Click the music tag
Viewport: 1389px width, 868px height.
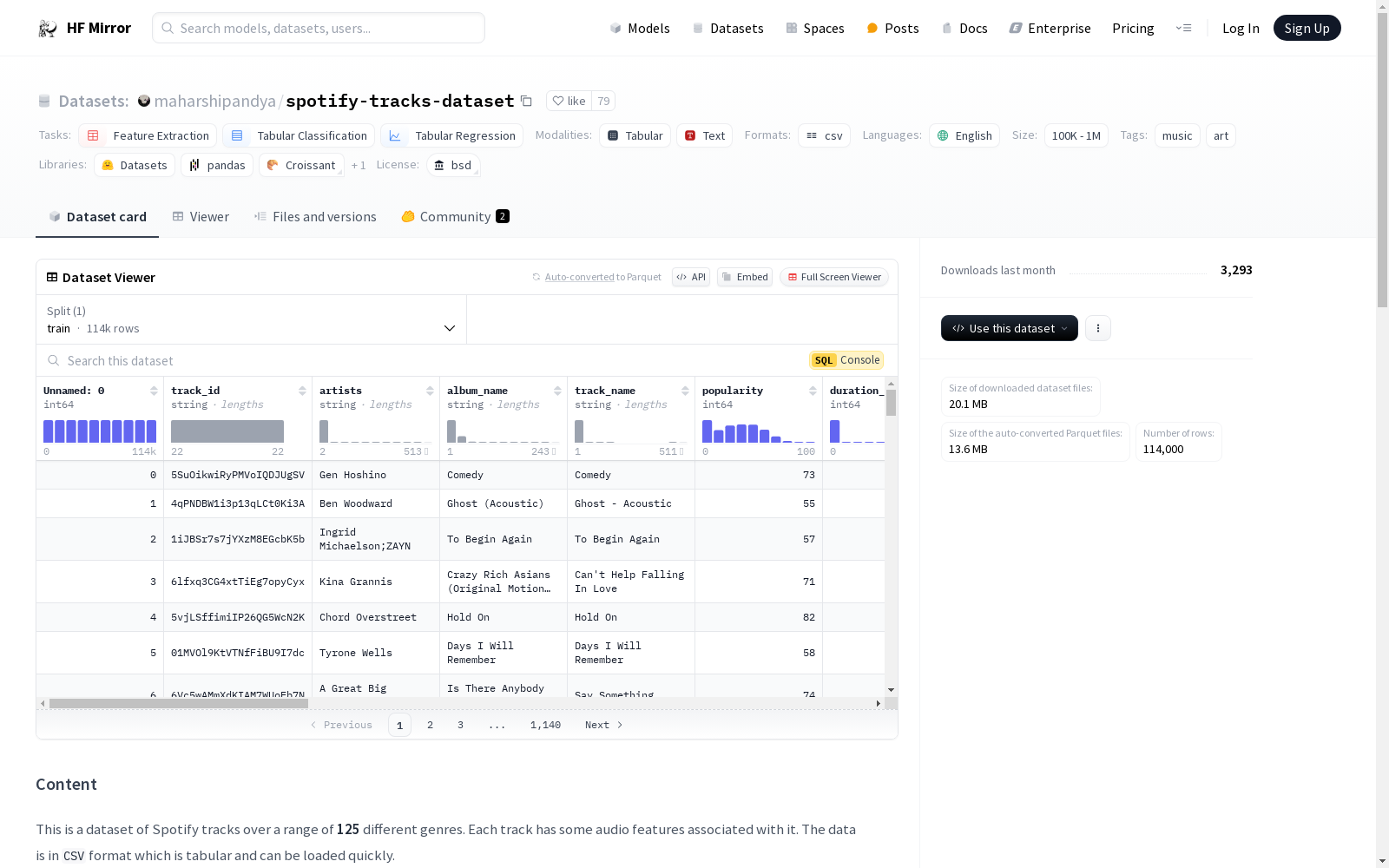click(x=1177, y=135)
